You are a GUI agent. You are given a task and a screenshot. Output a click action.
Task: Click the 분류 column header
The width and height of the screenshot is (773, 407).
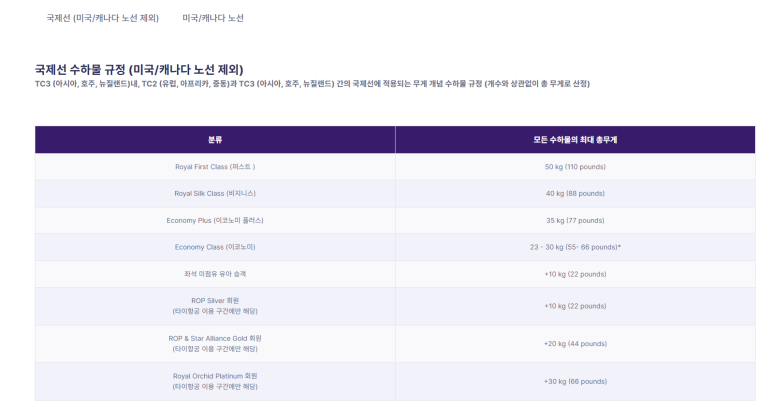215,139
